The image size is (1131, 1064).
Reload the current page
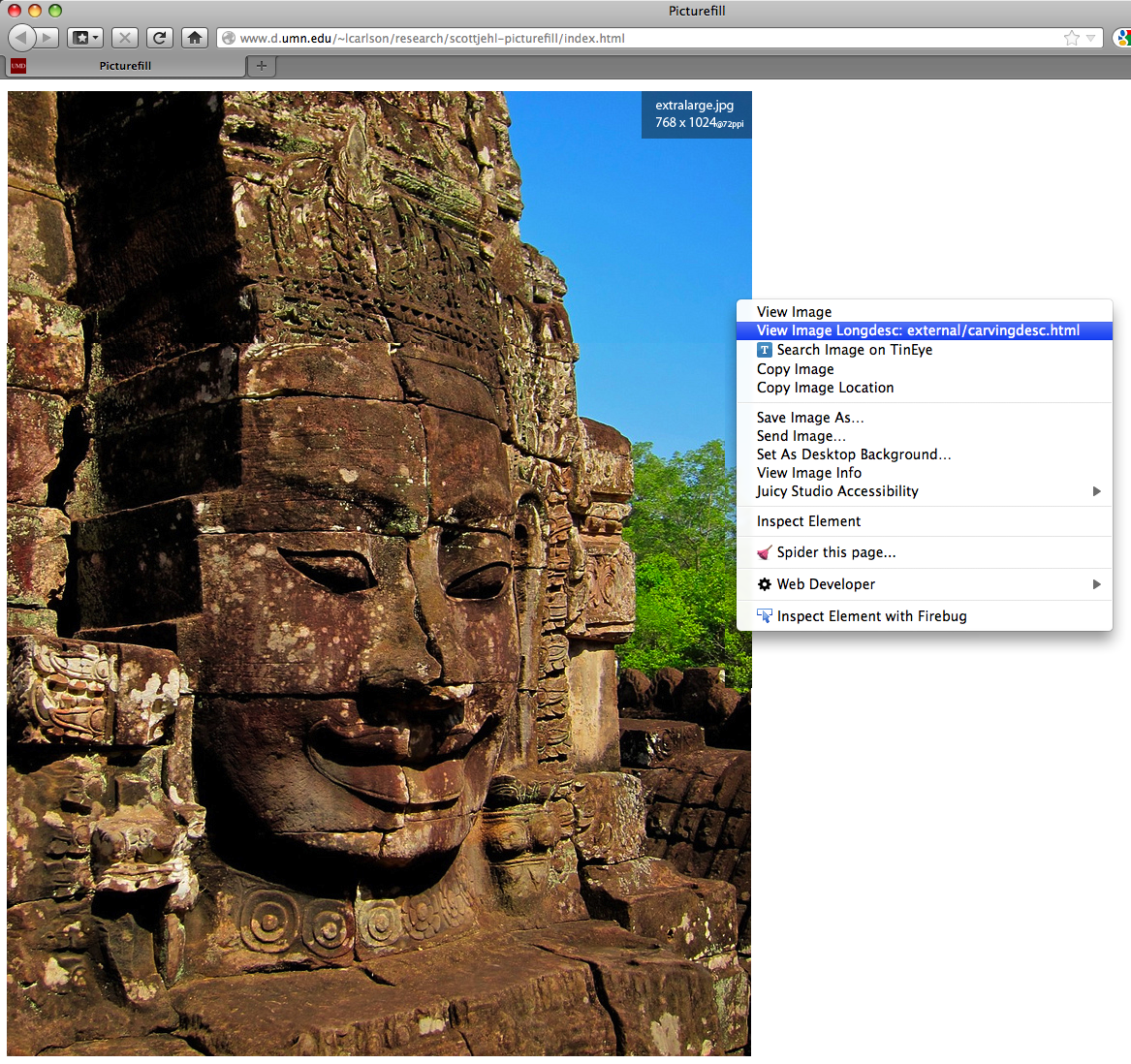point(160,38)
